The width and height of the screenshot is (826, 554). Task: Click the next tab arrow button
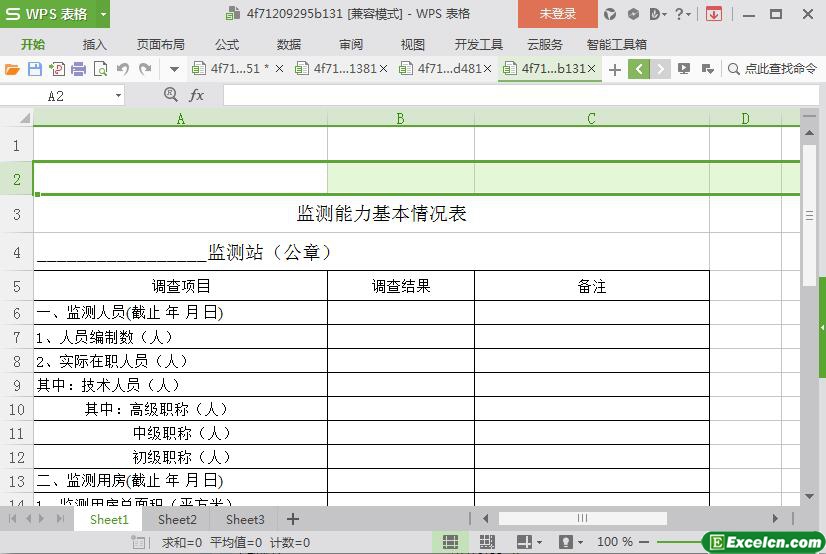pos(660,69)
